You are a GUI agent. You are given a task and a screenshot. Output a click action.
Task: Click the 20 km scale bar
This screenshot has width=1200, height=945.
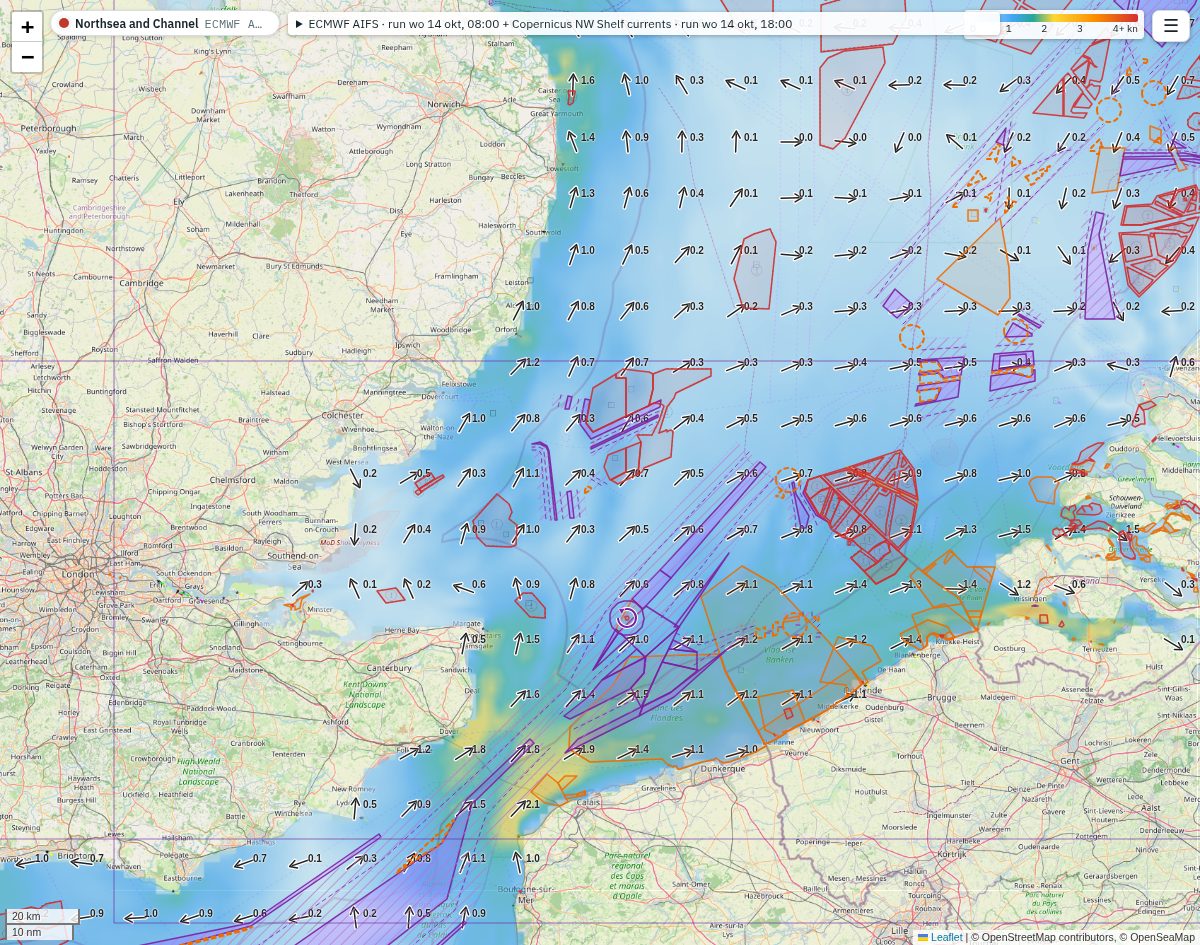[42, 916]
